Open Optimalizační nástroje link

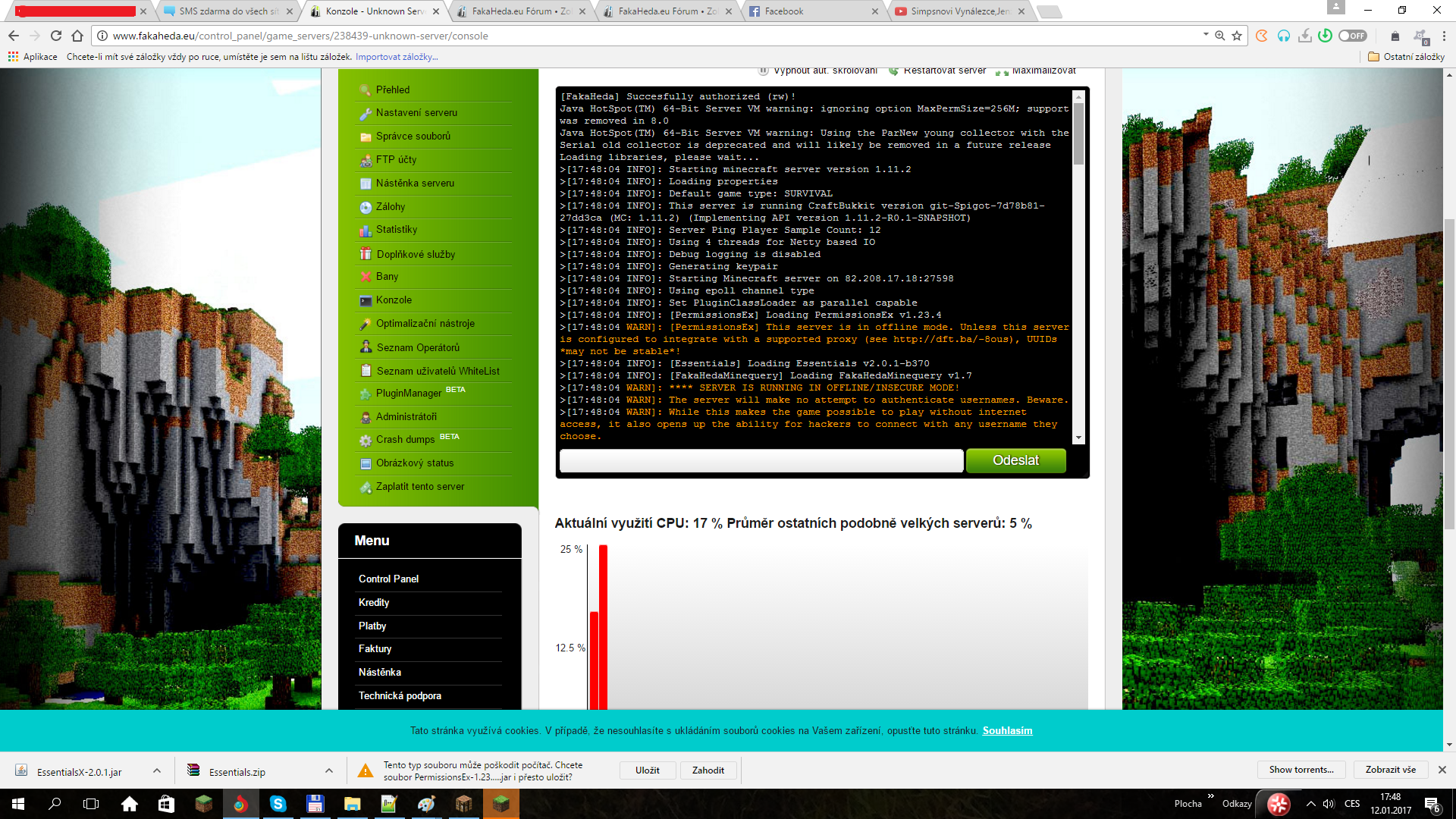coord(425,324)
